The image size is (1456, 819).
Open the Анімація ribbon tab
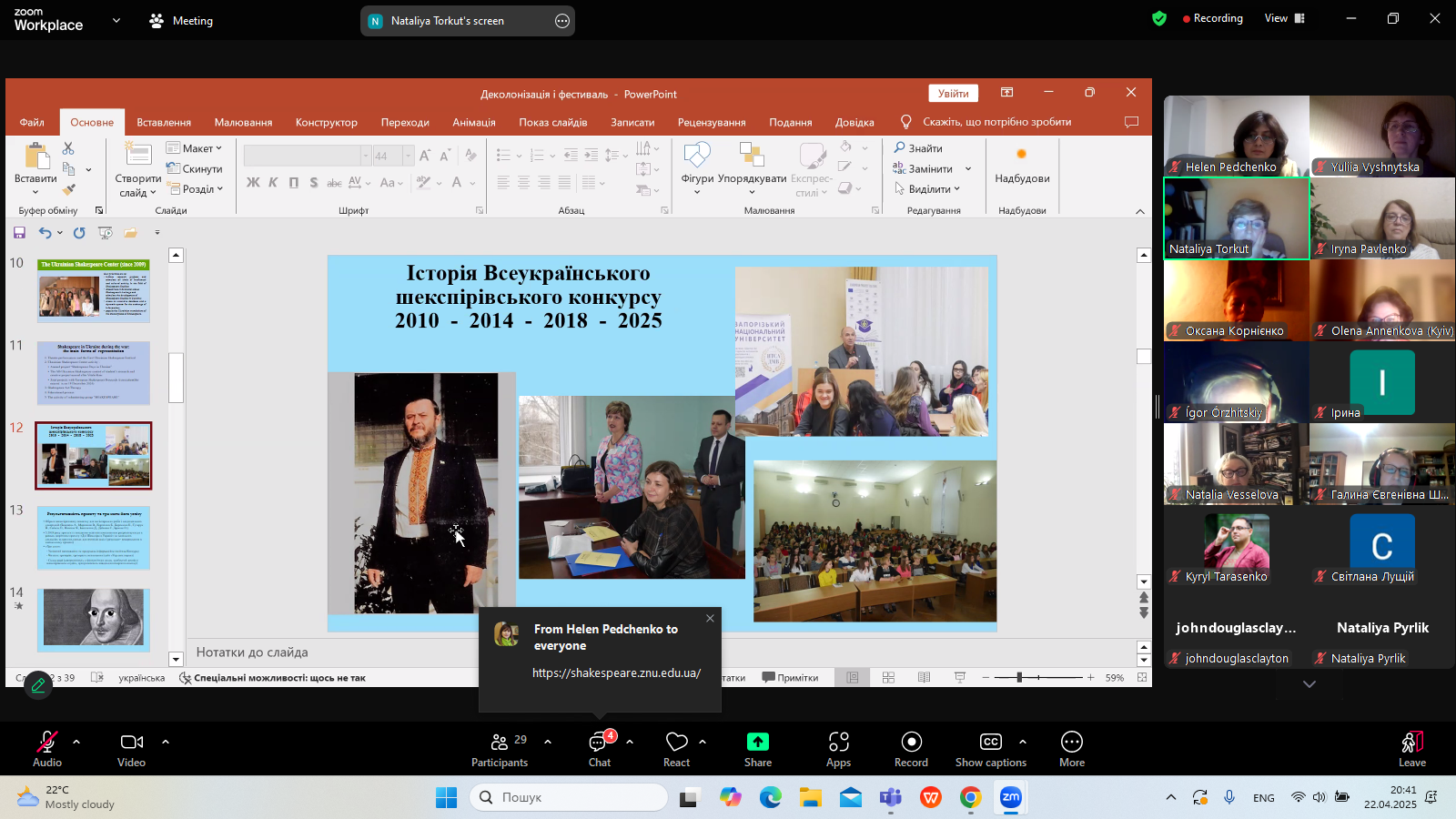tap(474, 122)
